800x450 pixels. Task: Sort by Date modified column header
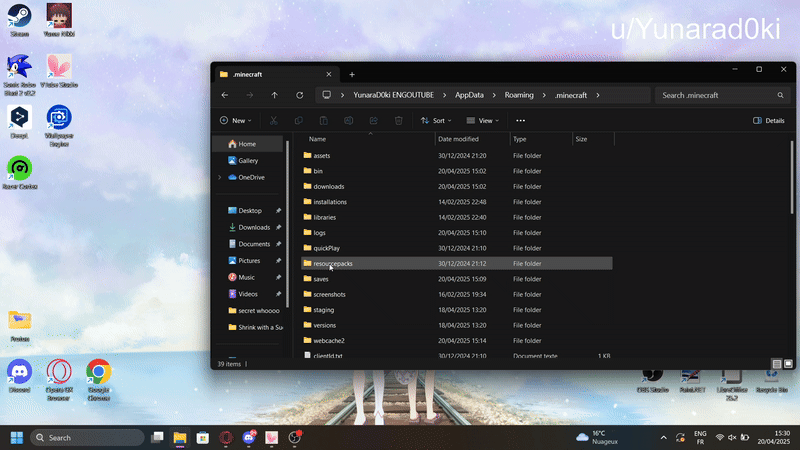(458, 139)
